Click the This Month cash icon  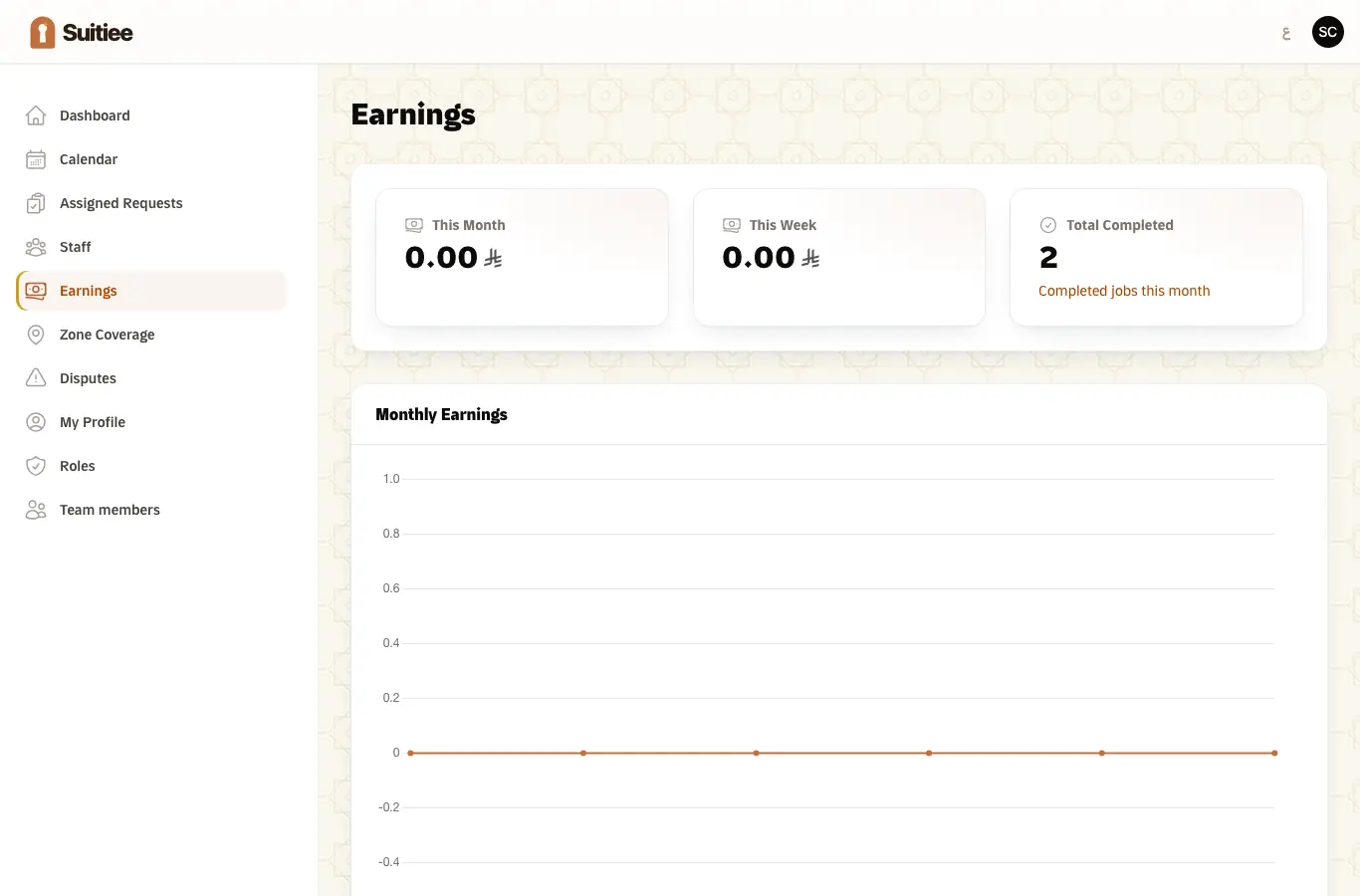pyautogui.click(x=414, y=225)
